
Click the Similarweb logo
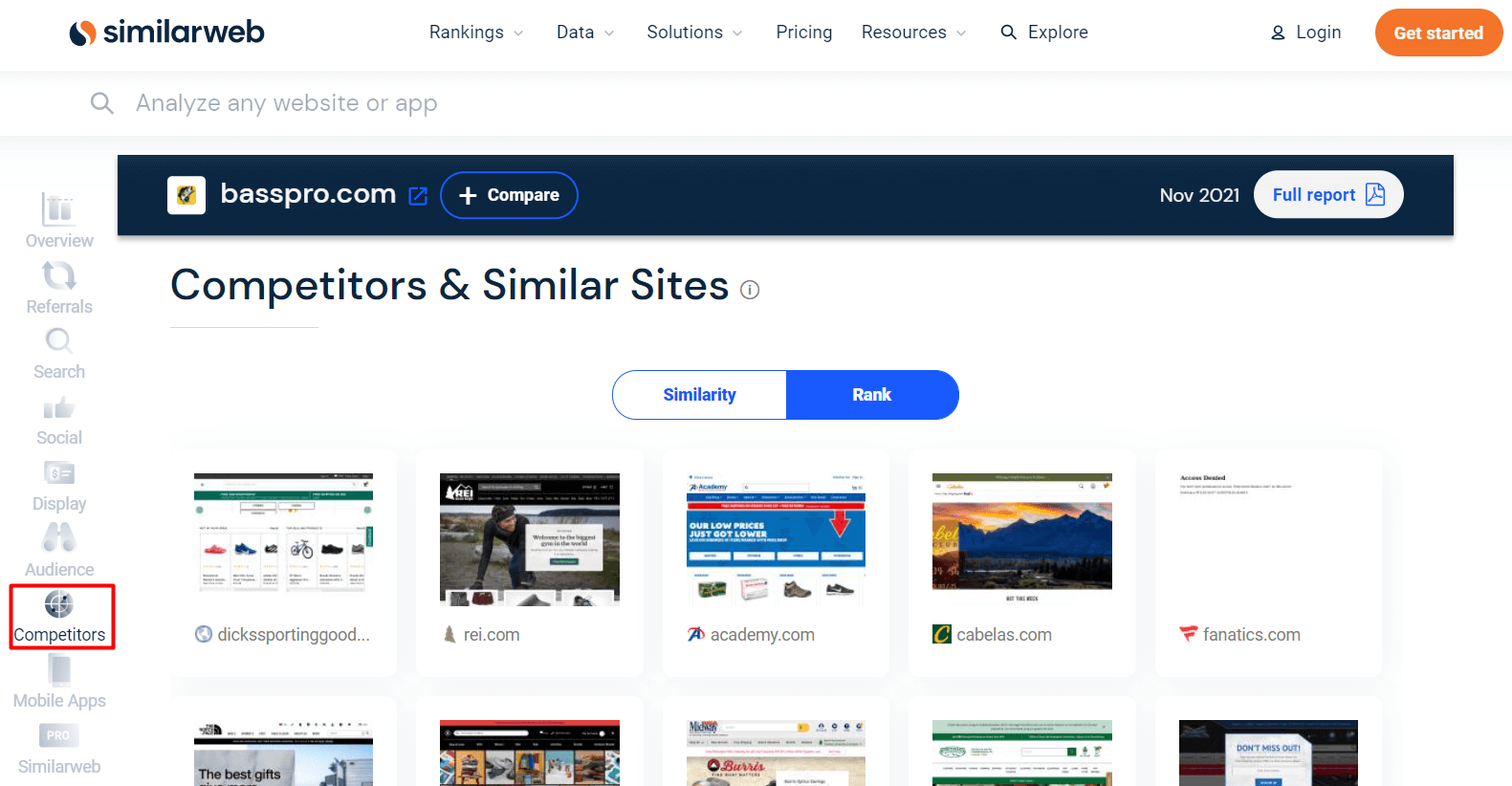166,33
